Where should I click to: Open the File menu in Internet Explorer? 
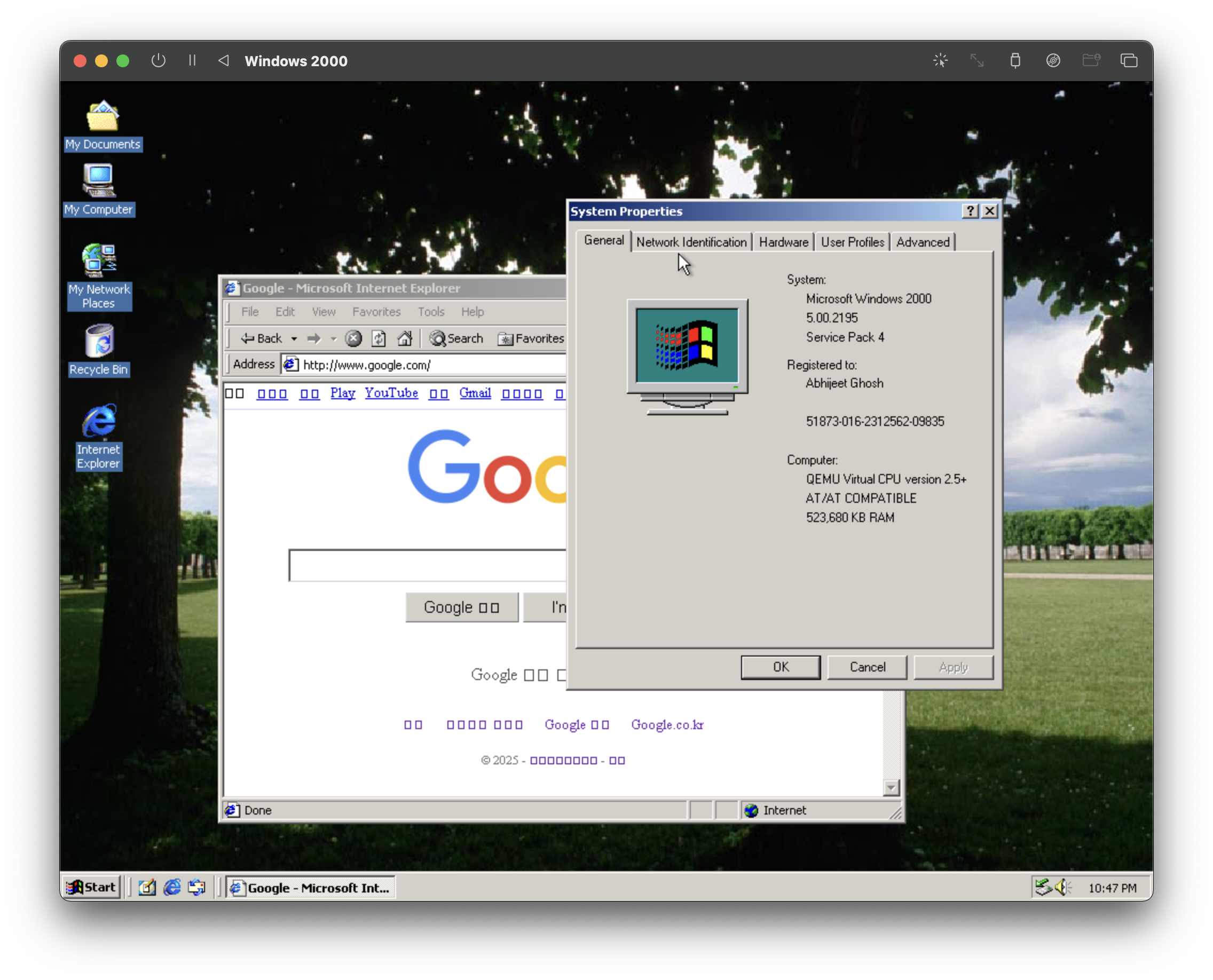(x=250, y=312)
